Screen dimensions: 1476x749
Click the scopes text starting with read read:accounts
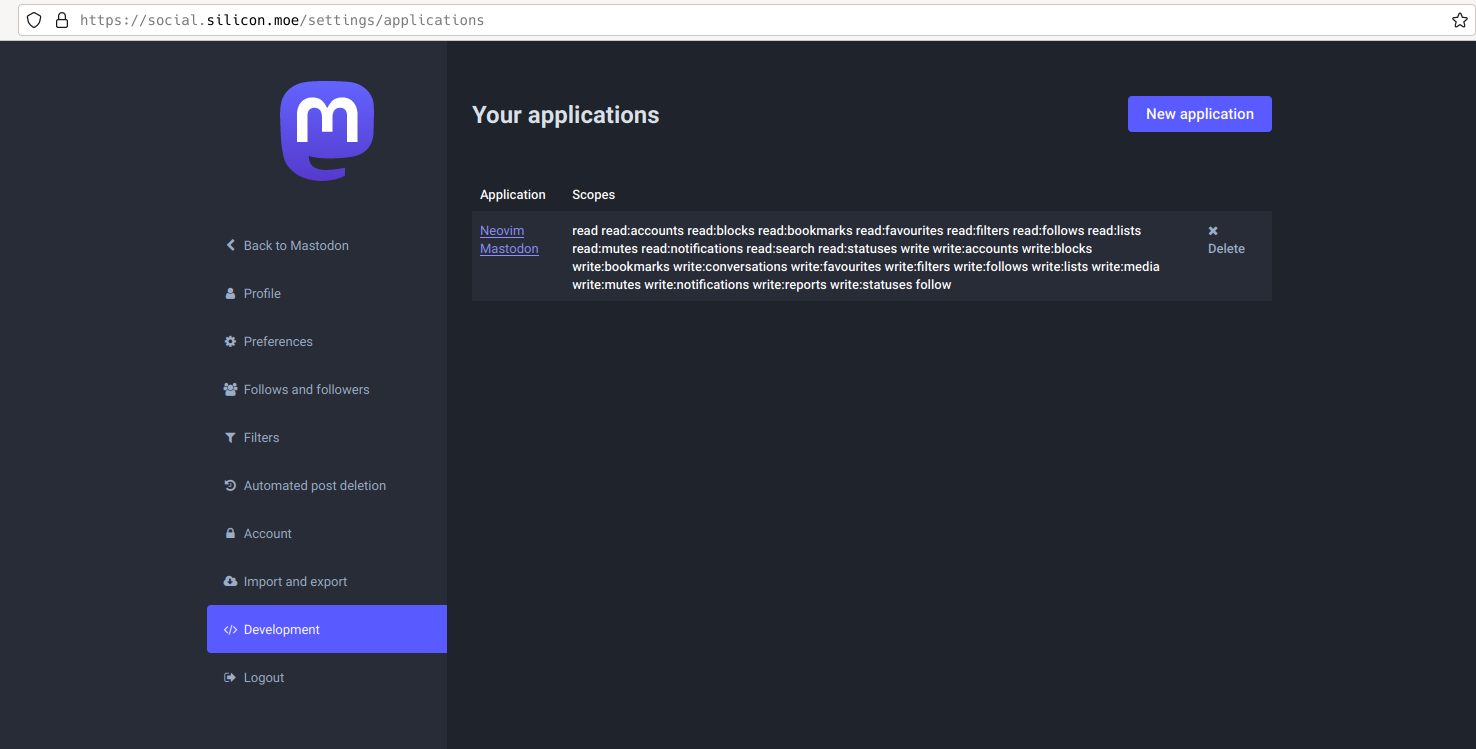(866, 258)
